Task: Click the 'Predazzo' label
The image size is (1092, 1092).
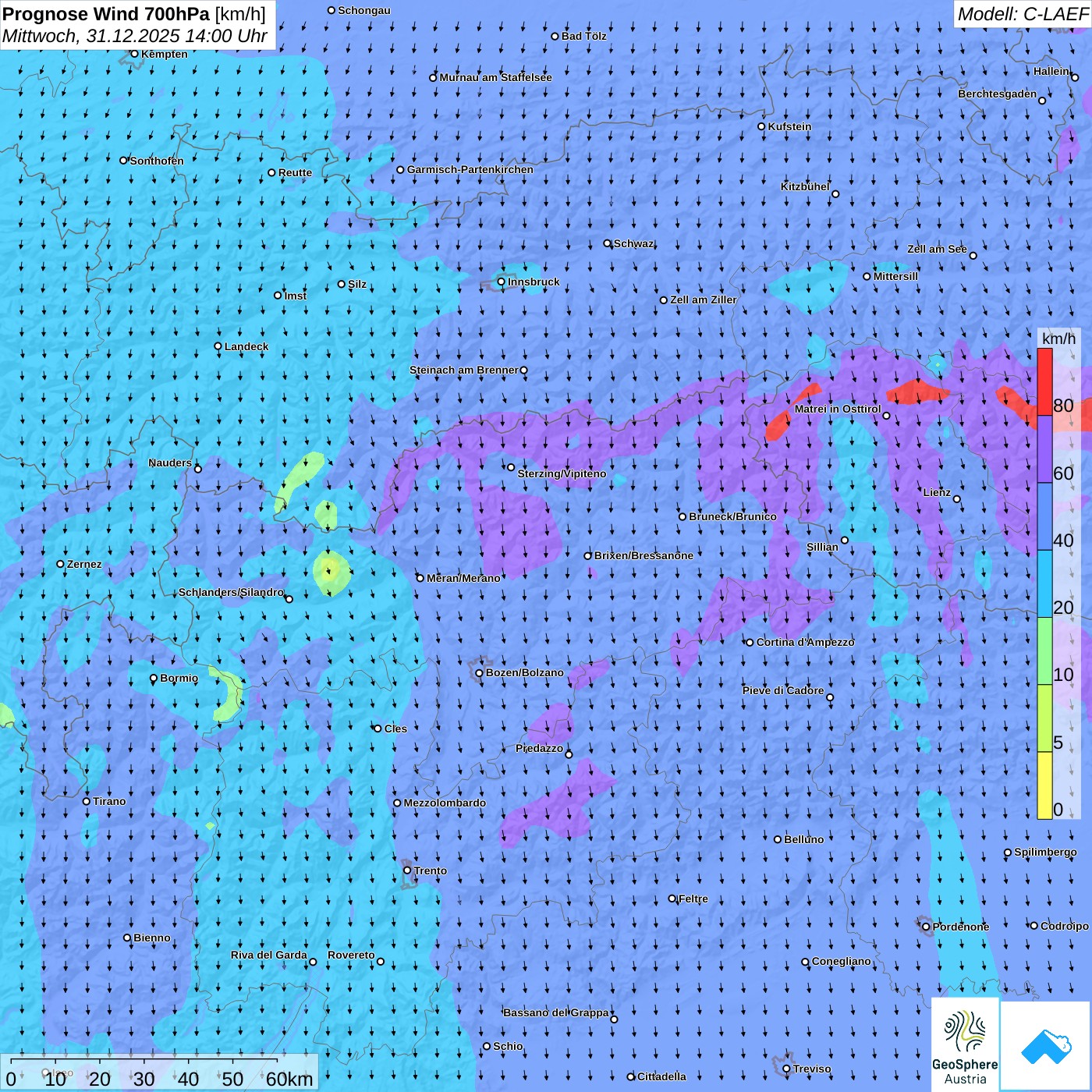Action: click(x=539, y=748)
